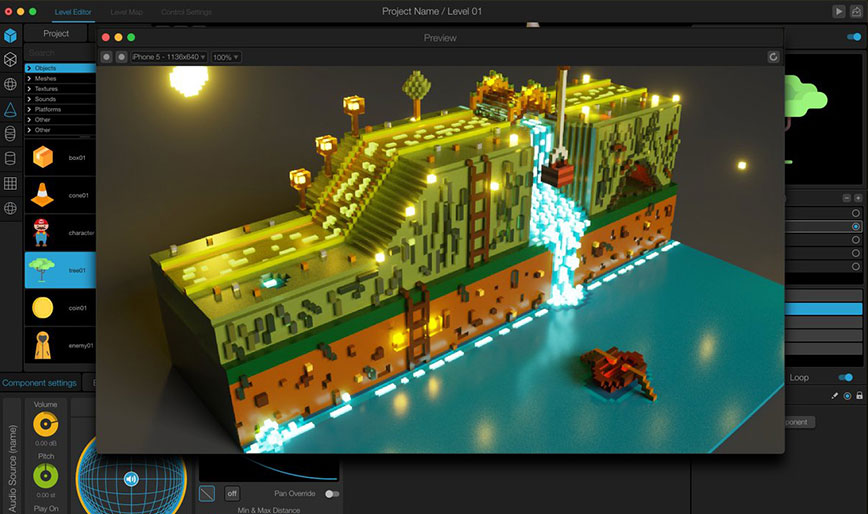Screen dimensions: 868x514
Task: Select the character object thumbnail
Action: coord(42,232)
